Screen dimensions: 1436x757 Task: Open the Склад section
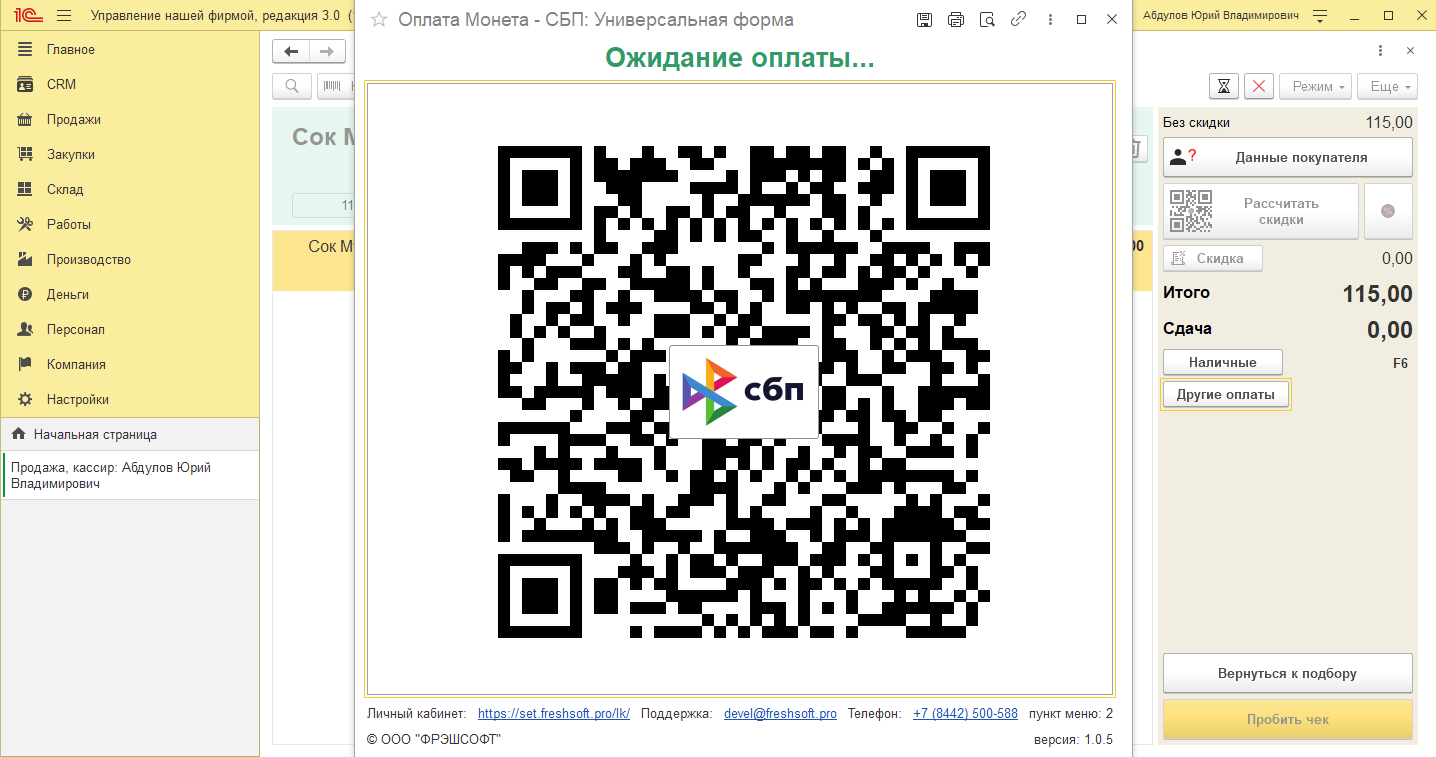click(130, 189)
